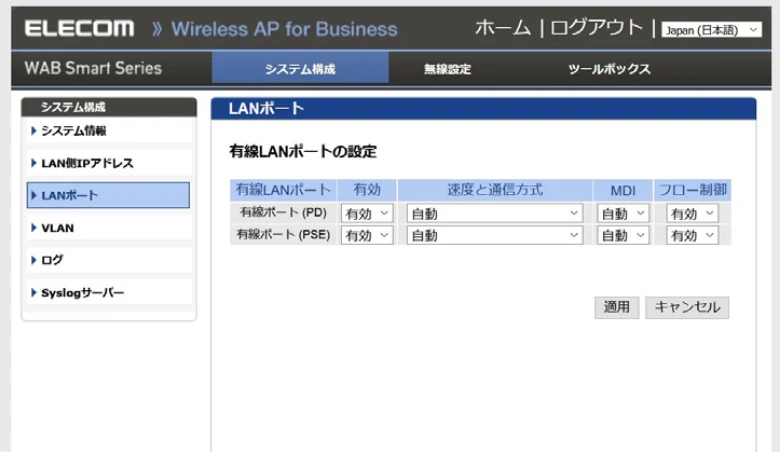781x455 pixels.
Task: Click the 有線ポート (PSE) row label
Action: coord(283,234)
